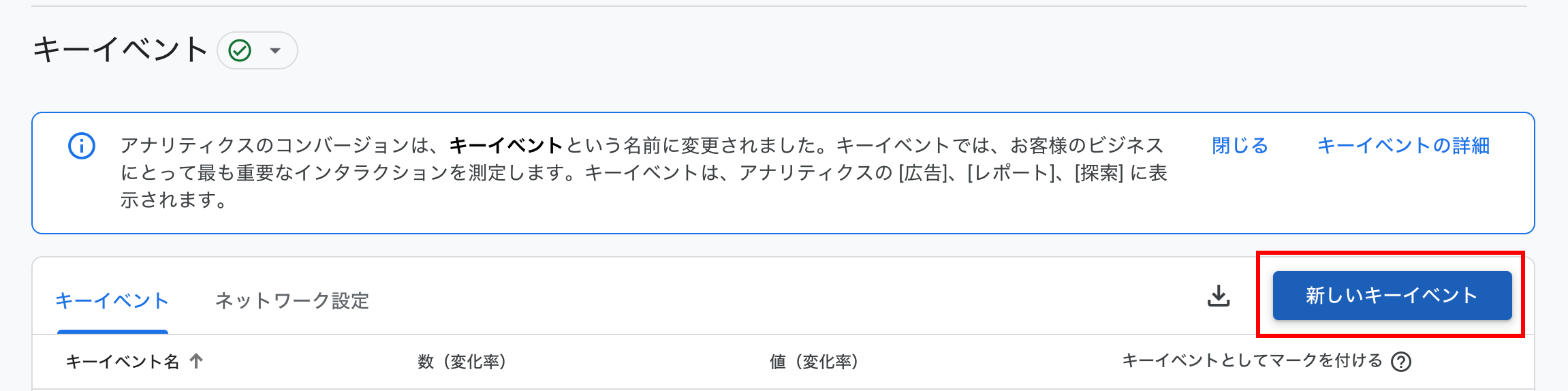Click the green checkmark status icon
The width and height of the screenshot is (1568, 391).
pyautogui.click(x=240, y=50)
